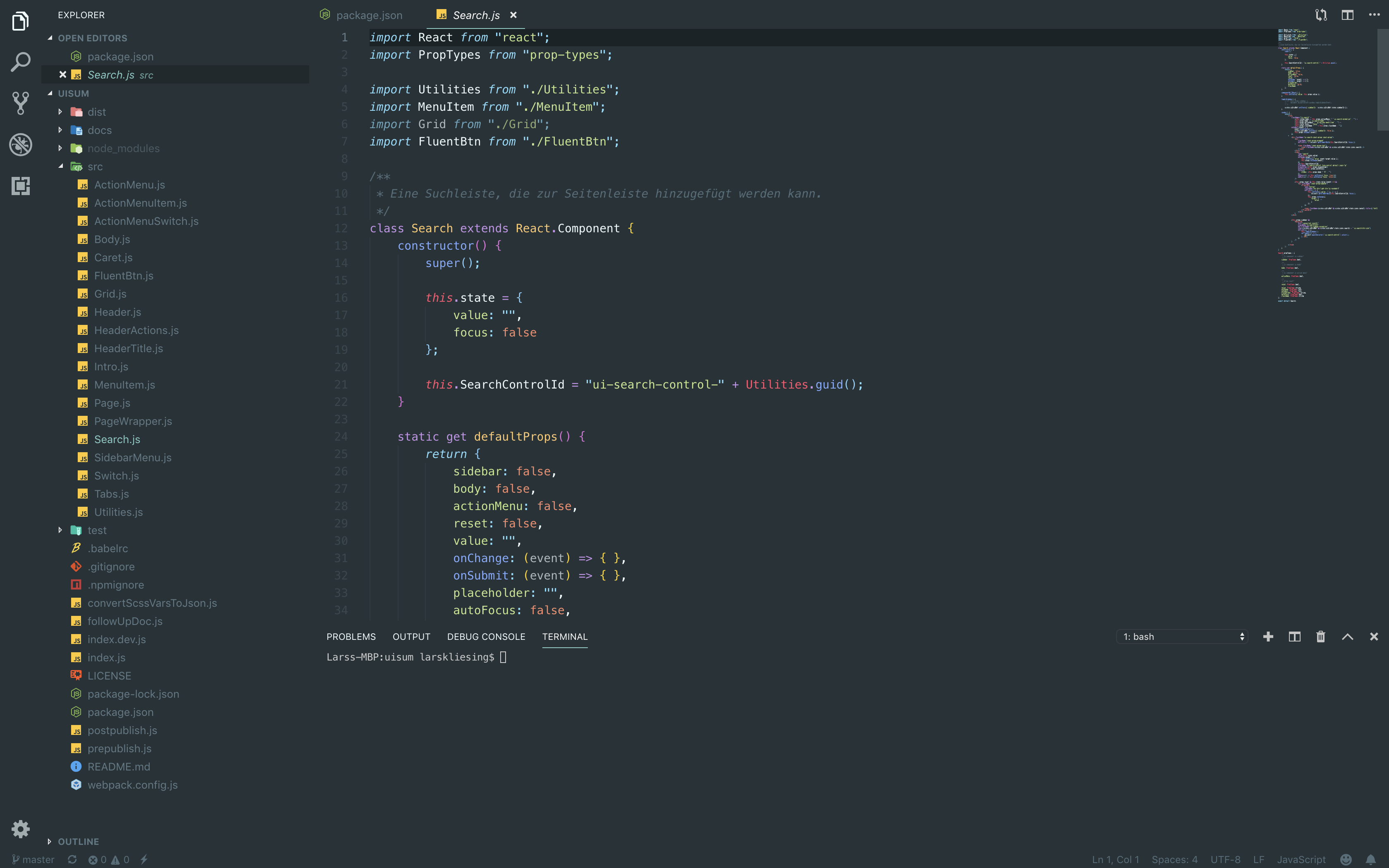Maximize the panel with the chevron toggle
1389x868 pixels.
(1346, 637)
